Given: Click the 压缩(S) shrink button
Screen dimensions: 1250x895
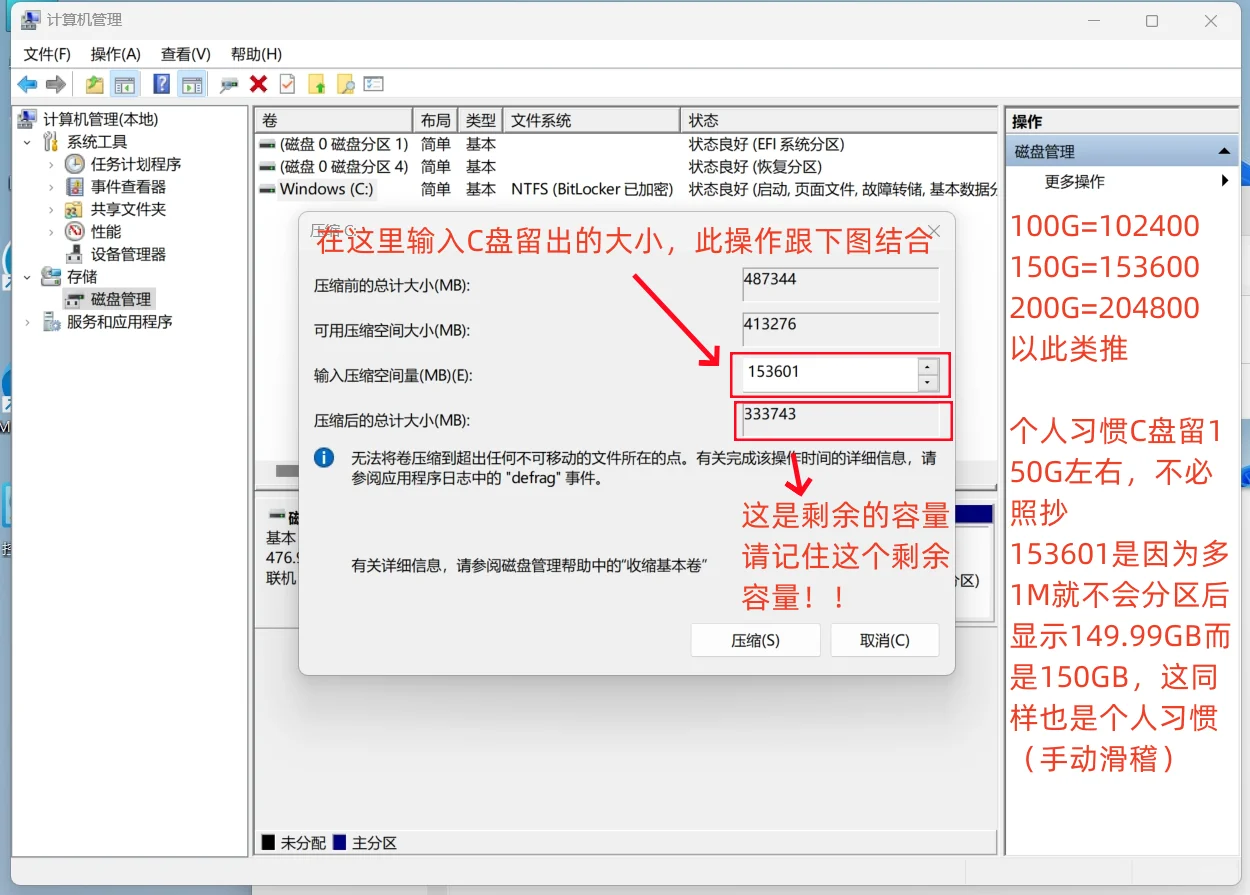Looking at the screenshot, I should pos(756,640).
